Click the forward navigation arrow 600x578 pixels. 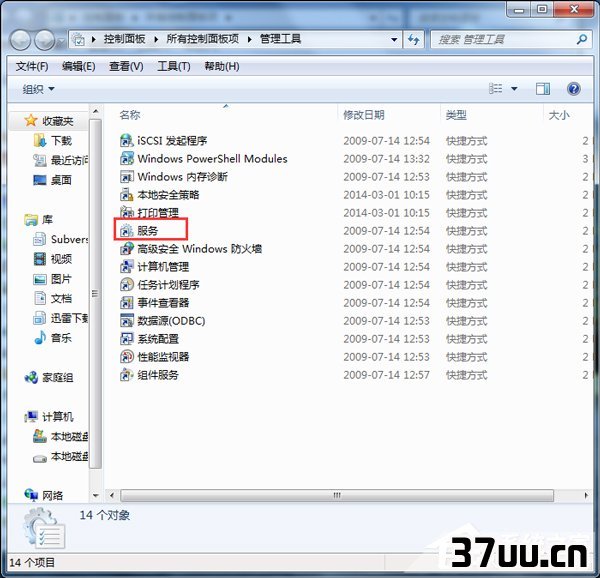coord(45,40)
